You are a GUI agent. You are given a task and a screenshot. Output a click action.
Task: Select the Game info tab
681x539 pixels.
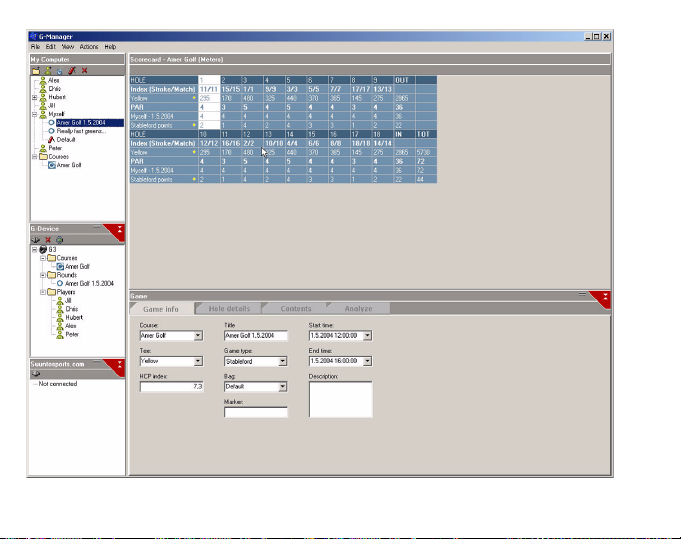161,309
